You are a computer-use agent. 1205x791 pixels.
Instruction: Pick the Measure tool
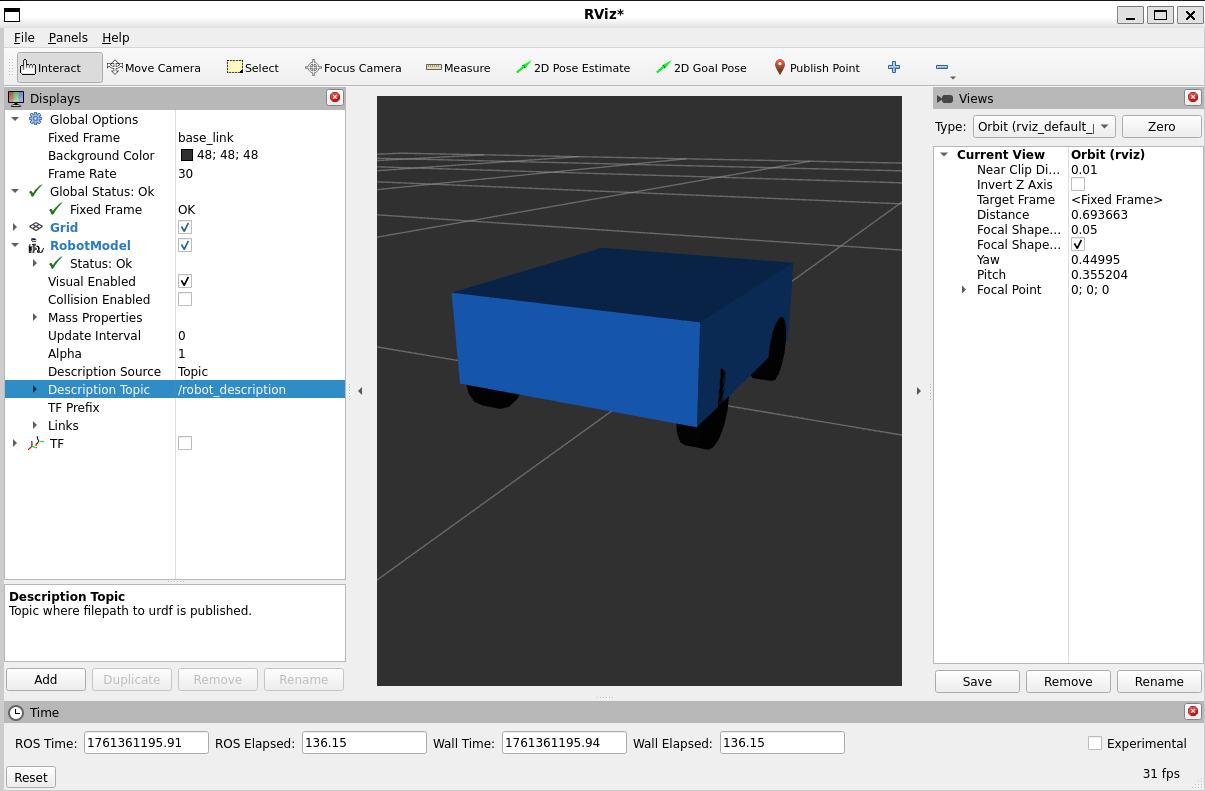[x=458, y=68]
